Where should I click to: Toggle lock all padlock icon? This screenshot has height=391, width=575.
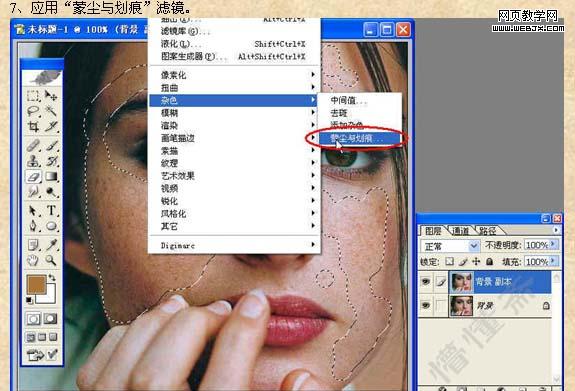click(x=489, y=262)
